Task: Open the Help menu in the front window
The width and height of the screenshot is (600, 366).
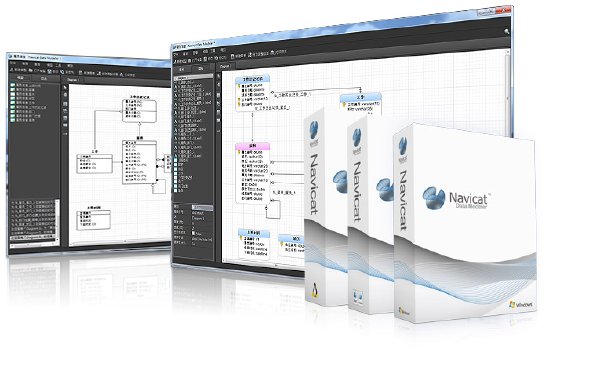Action: click(223, 49)
